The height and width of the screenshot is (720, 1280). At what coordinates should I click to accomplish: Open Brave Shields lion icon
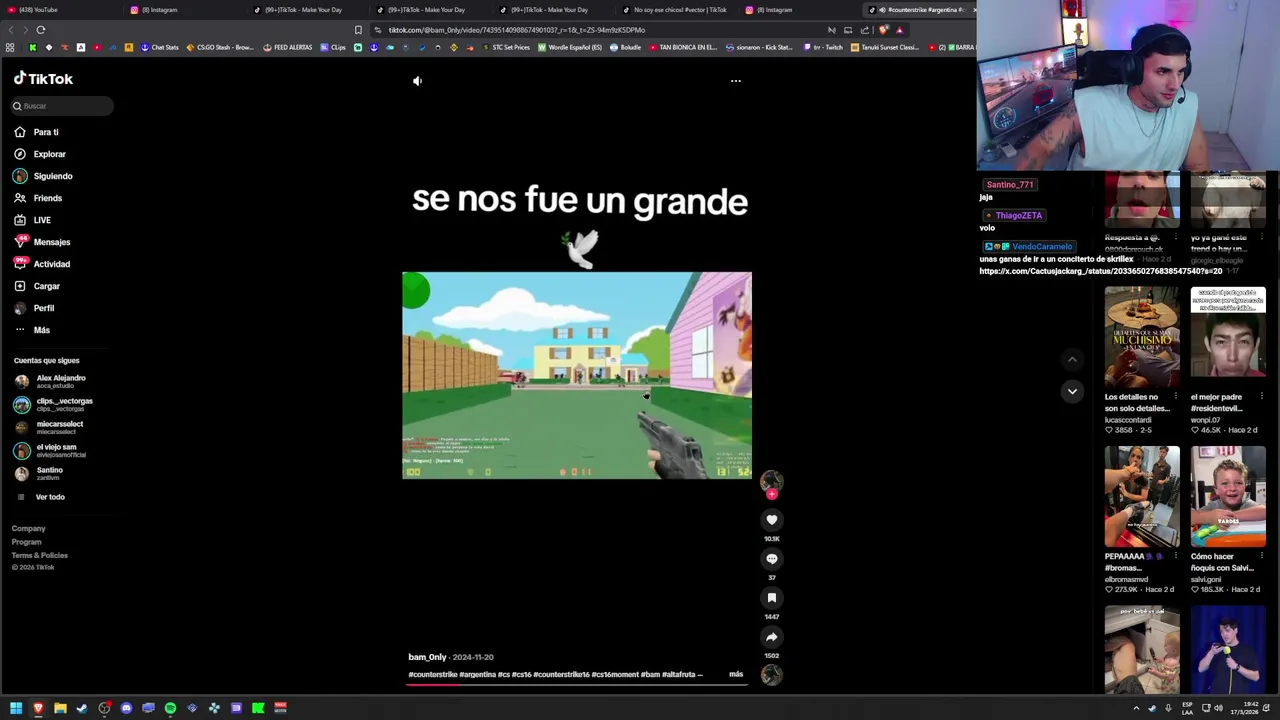point(883,30)
